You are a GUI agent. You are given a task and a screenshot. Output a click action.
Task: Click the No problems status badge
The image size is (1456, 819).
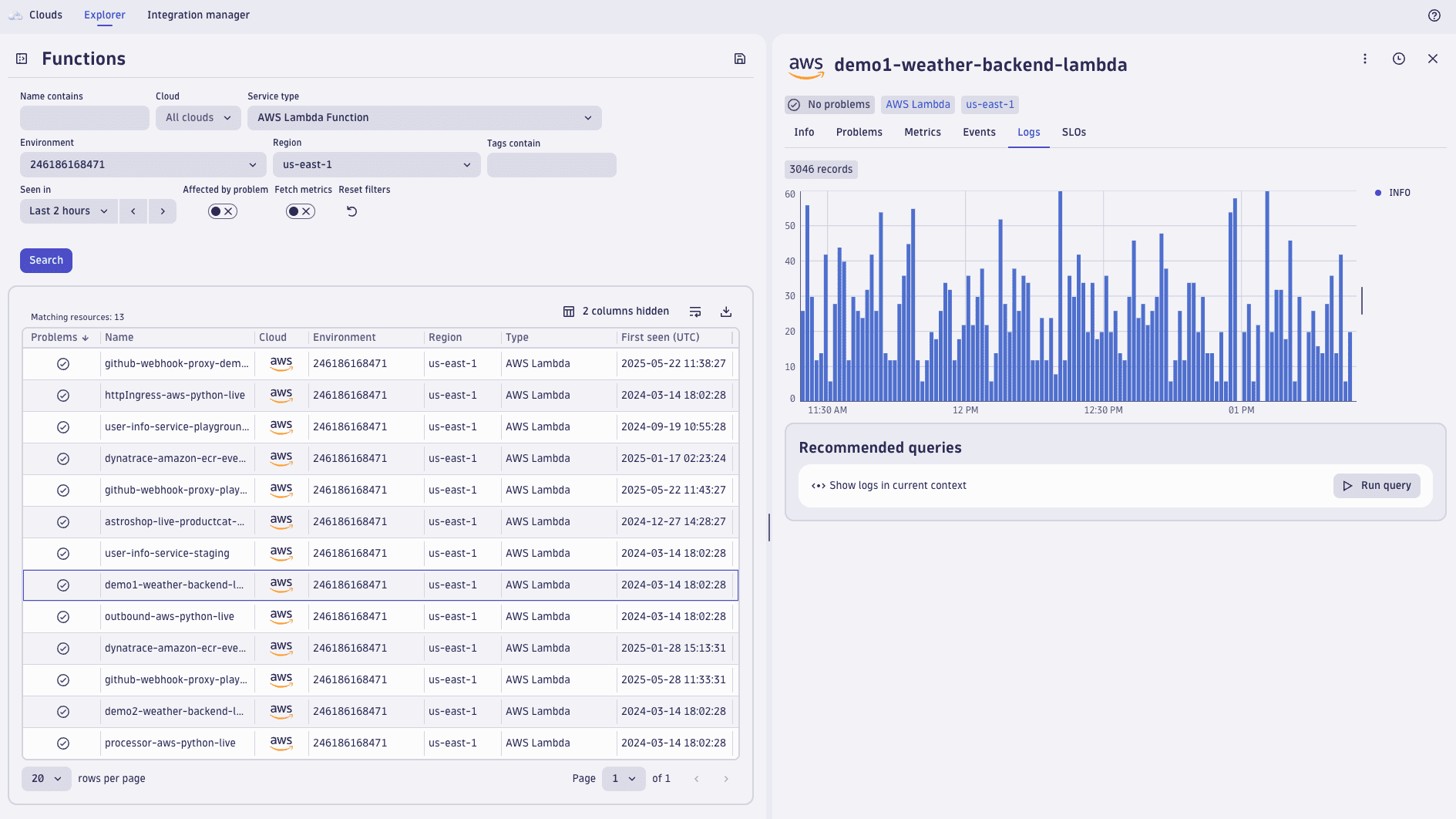tap(829, 105)
